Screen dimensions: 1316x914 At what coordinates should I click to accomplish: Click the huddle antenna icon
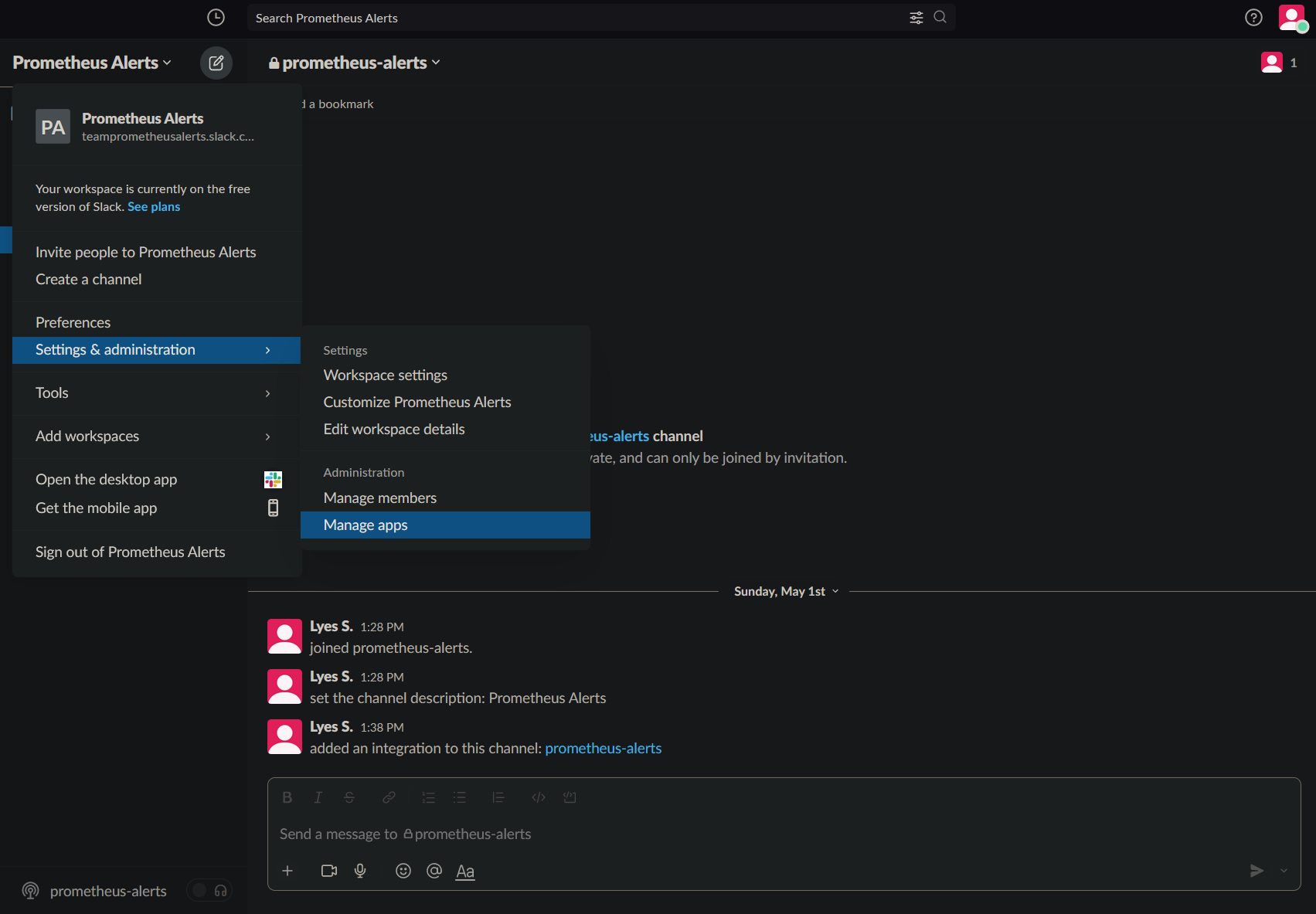[30, 891]
